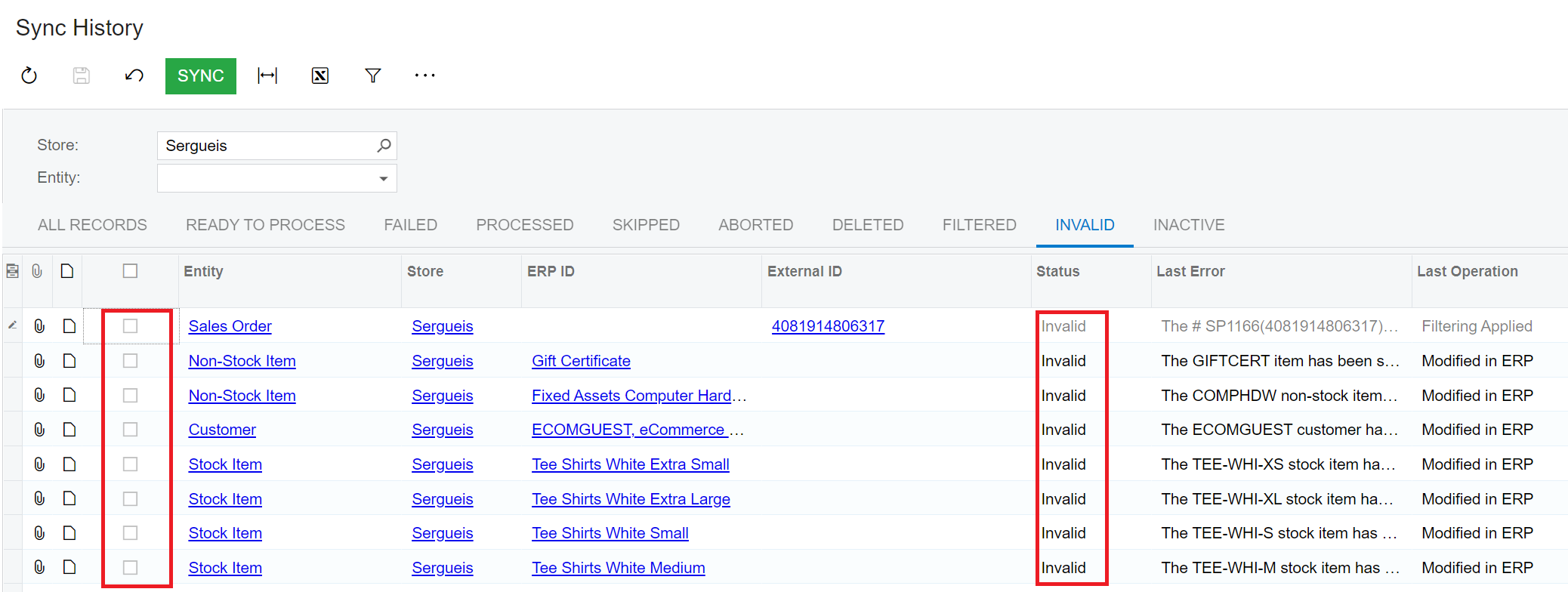Click the paperclip icon in the Tee Shirts White Extra Small row
This screenshot has height=592, width=1568.
(x=39, y=464)
